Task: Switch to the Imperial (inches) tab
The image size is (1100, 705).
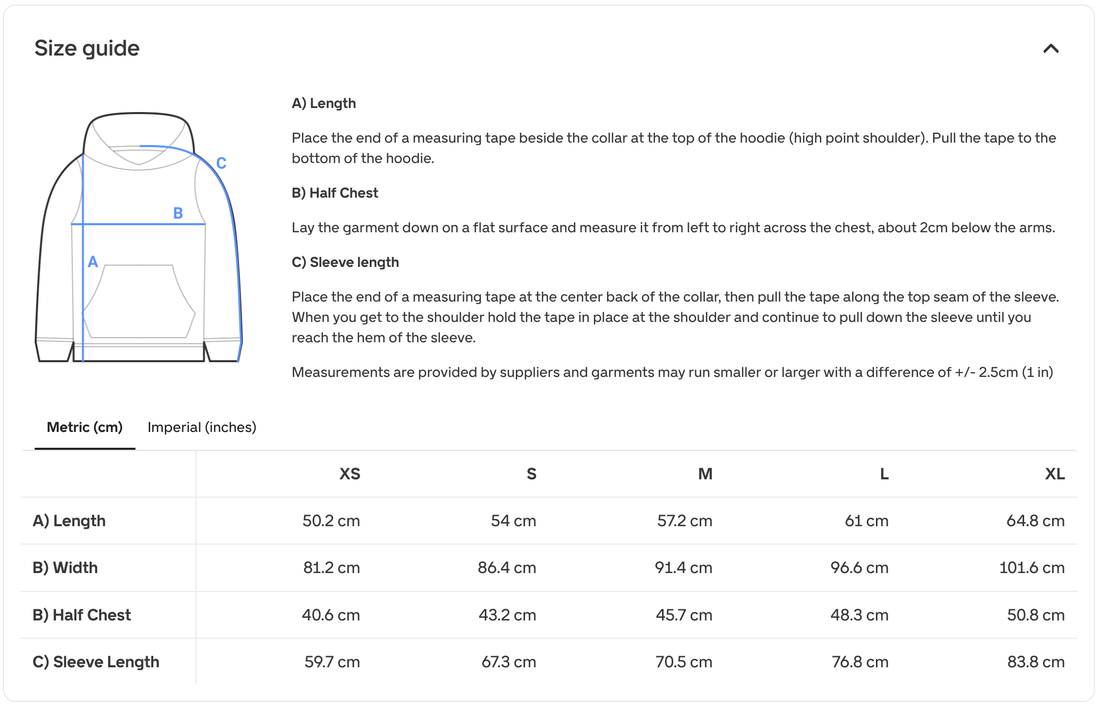Action: click(202, 427)
